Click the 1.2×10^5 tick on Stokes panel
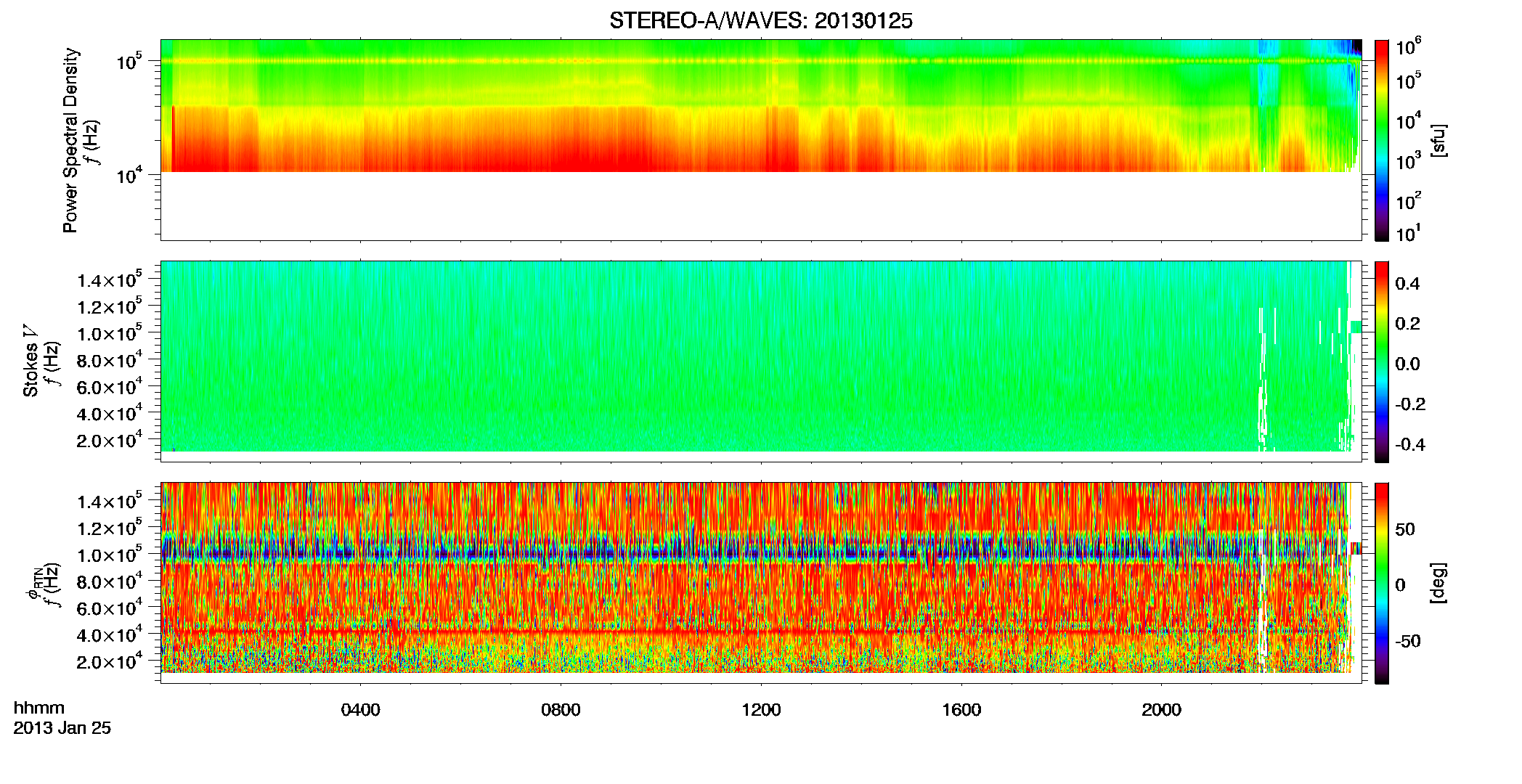The image size is (1522, 784). (x=110, y=305)
